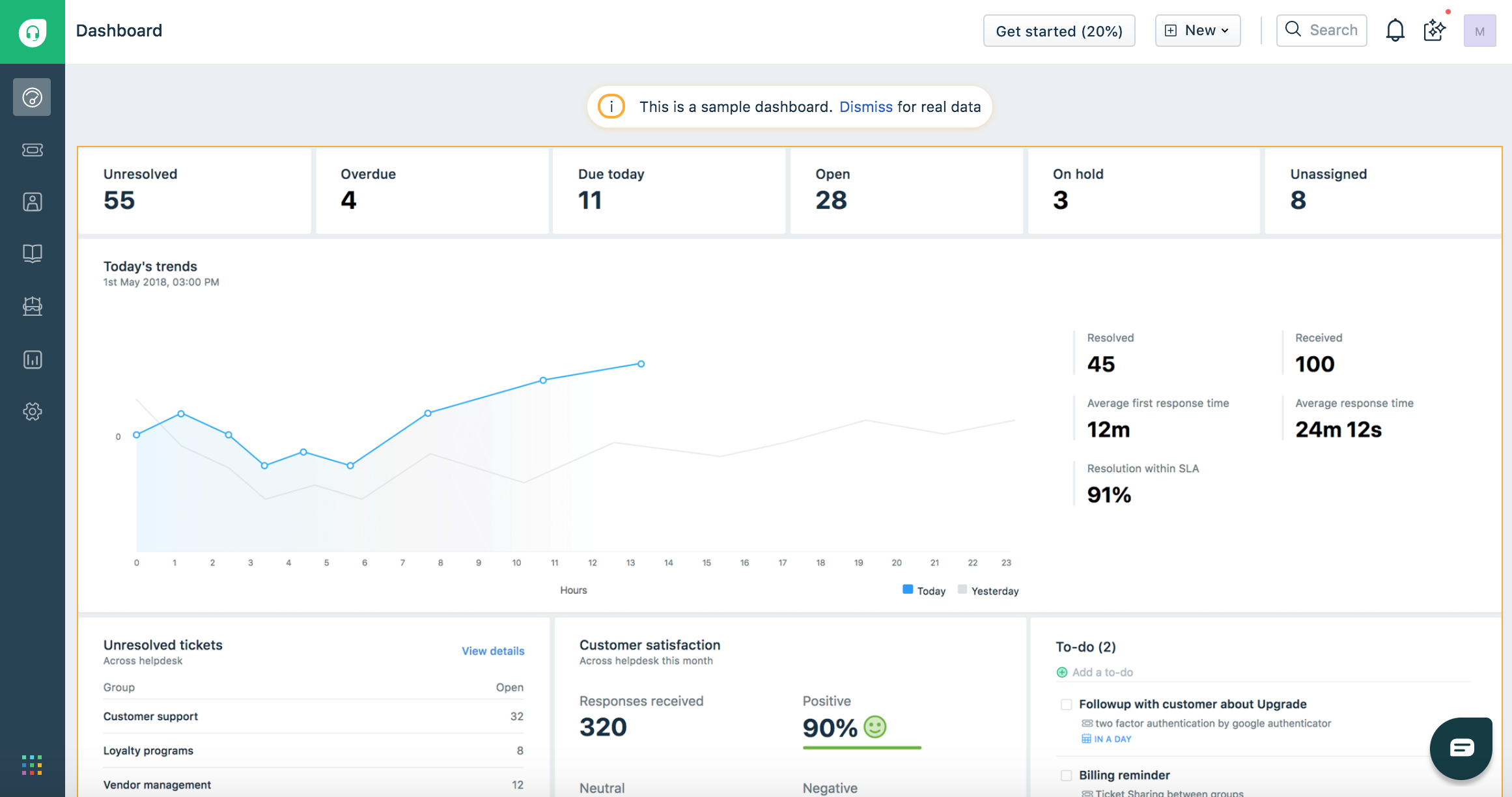Expand the New dropdown button
This screenshot has height=797, width=1512.
1197,31
